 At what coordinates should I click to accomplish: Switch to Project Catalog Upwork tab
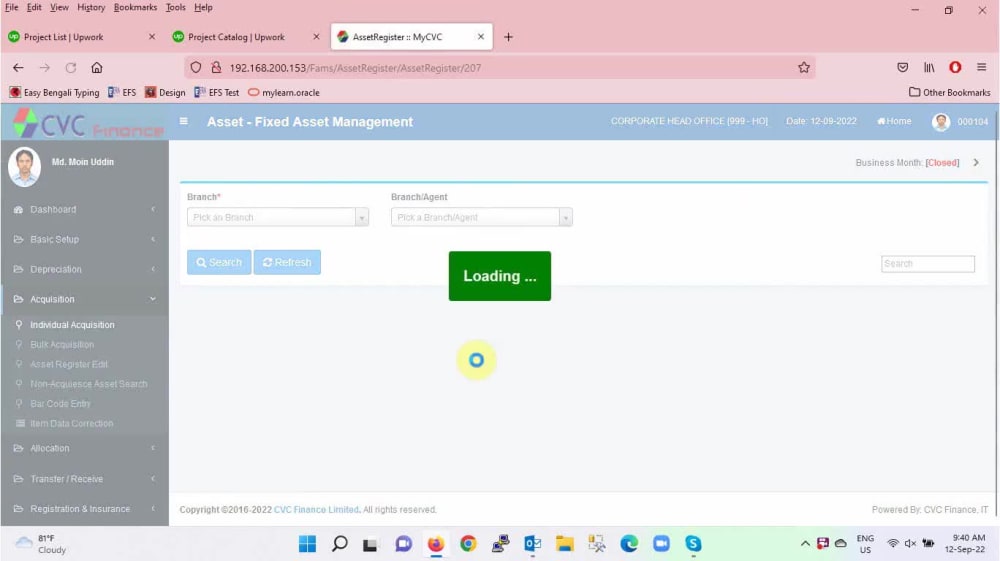point(246,37)
